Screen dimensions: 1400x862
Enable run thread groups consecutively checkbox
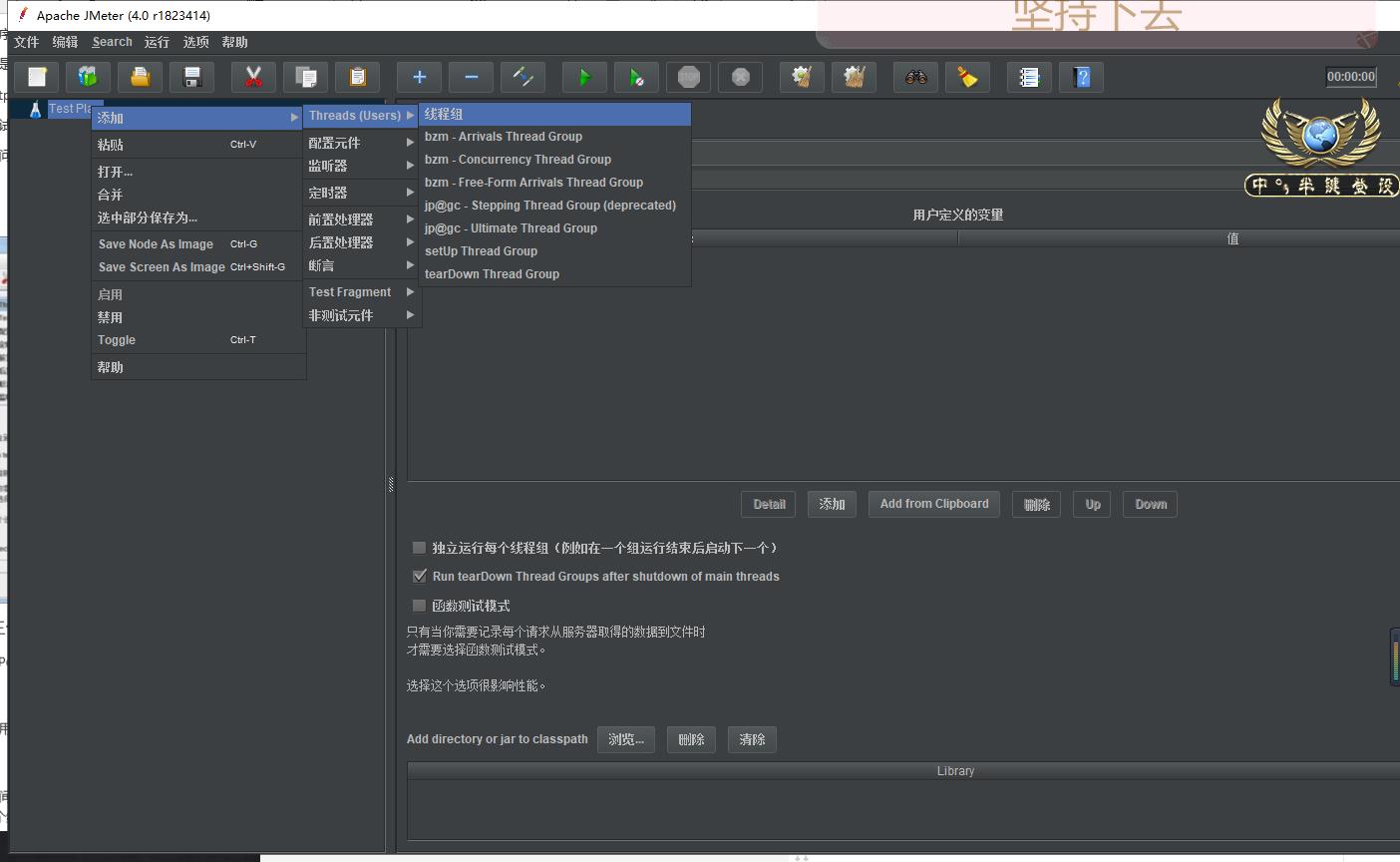tap(420, 548)
